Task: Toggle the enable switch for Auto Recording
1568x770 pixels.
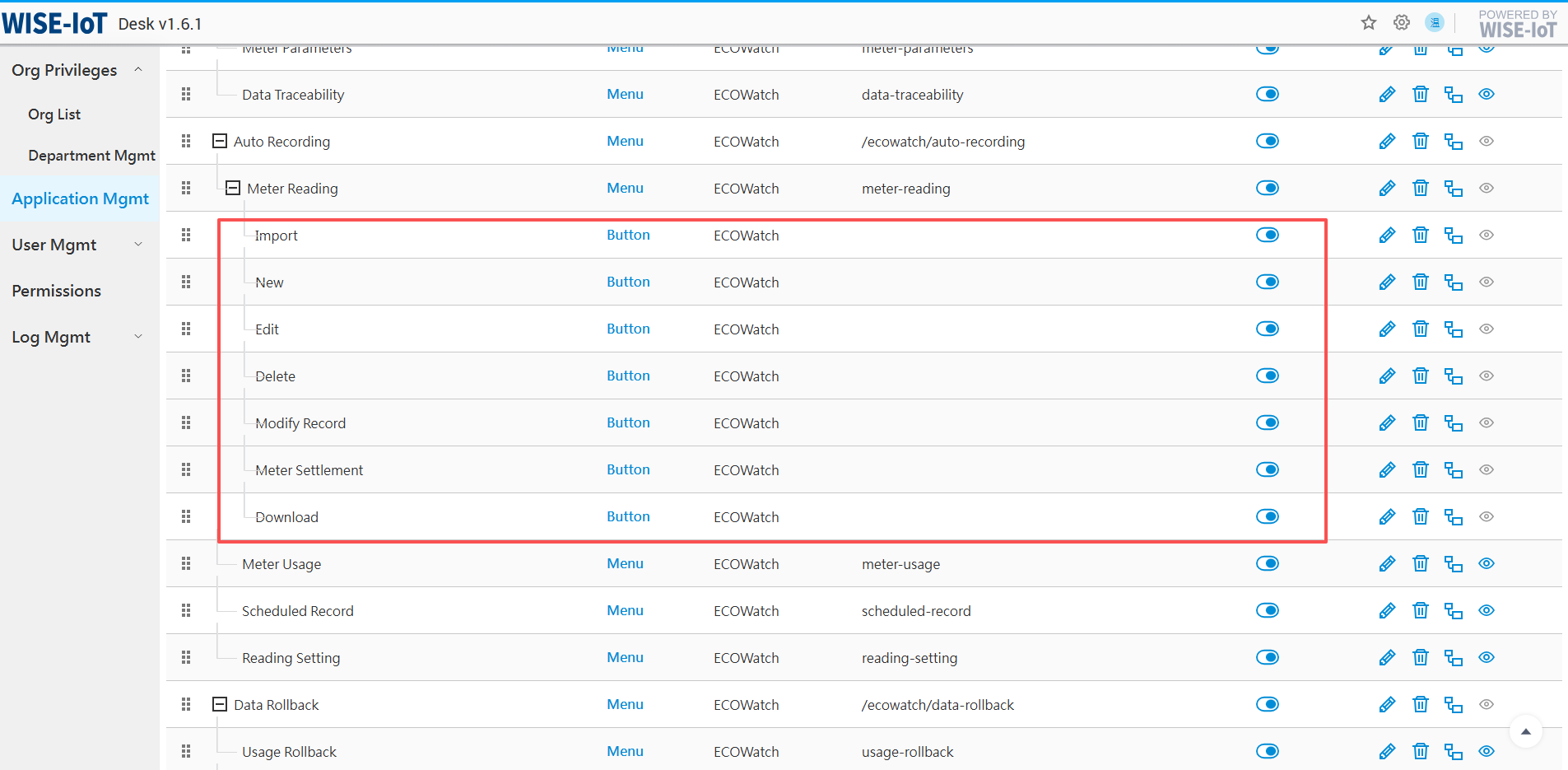Action: [x=1267, y=142]
